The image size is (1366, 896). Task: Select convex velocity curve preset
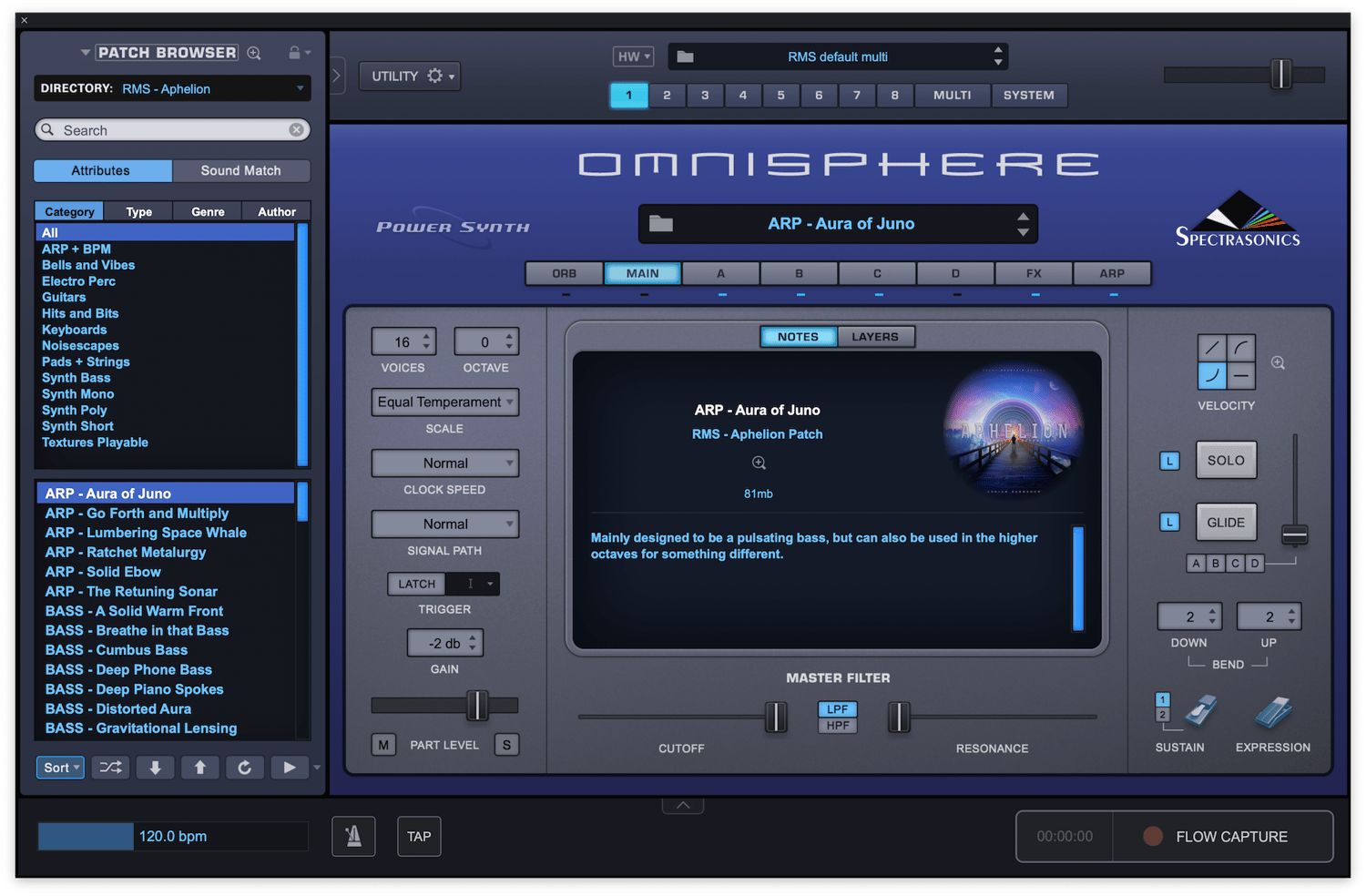[1241, 348]
